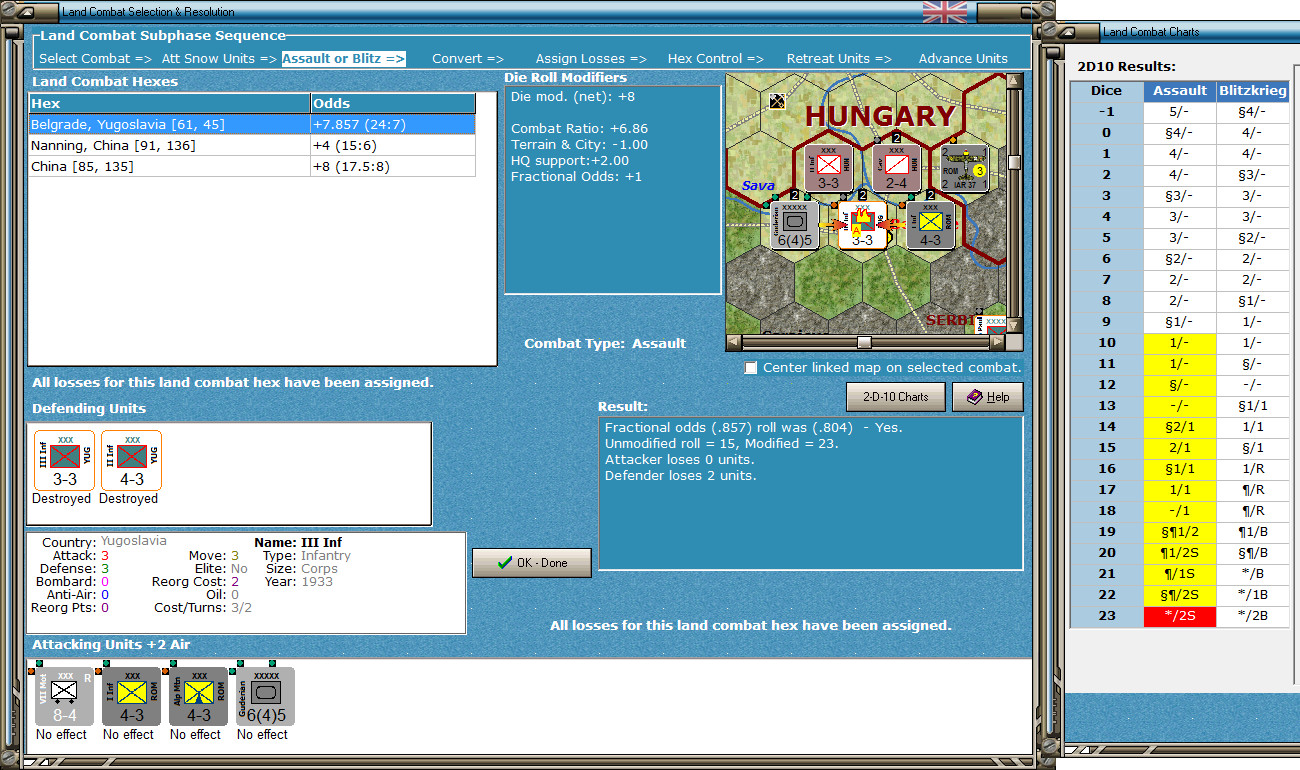The height and width of the screenshot is (770, 1300).
Task: Enable Center linked map on selected combat
Action: click(x=751, y=368)
